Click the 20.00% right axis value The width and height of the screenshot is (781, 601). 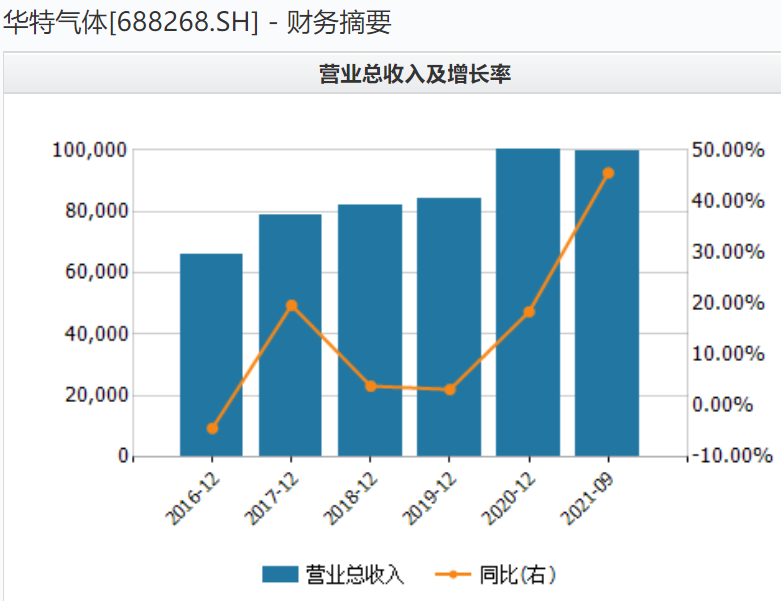pyautogui.click(x=728, y=303)
